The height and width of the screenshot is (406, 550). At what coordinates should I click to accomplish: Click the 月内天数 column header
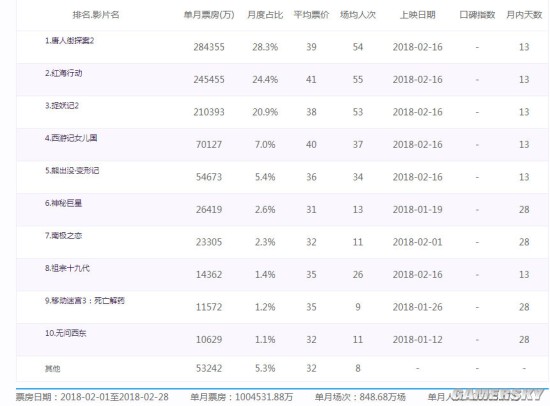524,15
